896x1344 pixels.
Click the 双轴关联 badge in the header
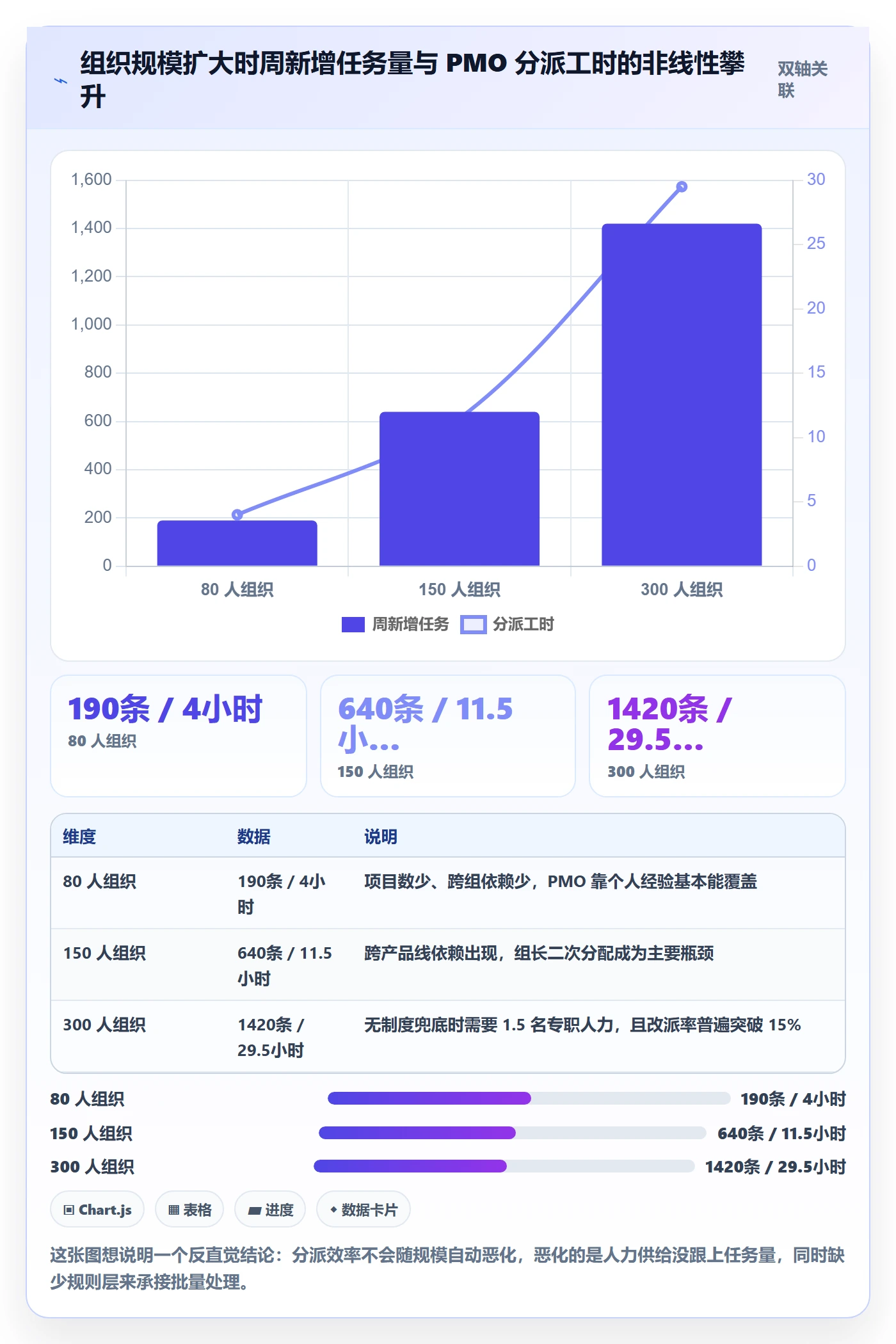pos(803,79)
